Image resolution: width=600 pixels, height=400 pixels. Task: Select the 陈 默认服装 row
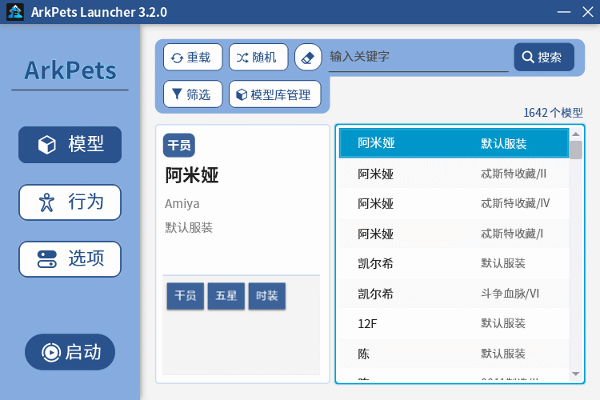454,353
